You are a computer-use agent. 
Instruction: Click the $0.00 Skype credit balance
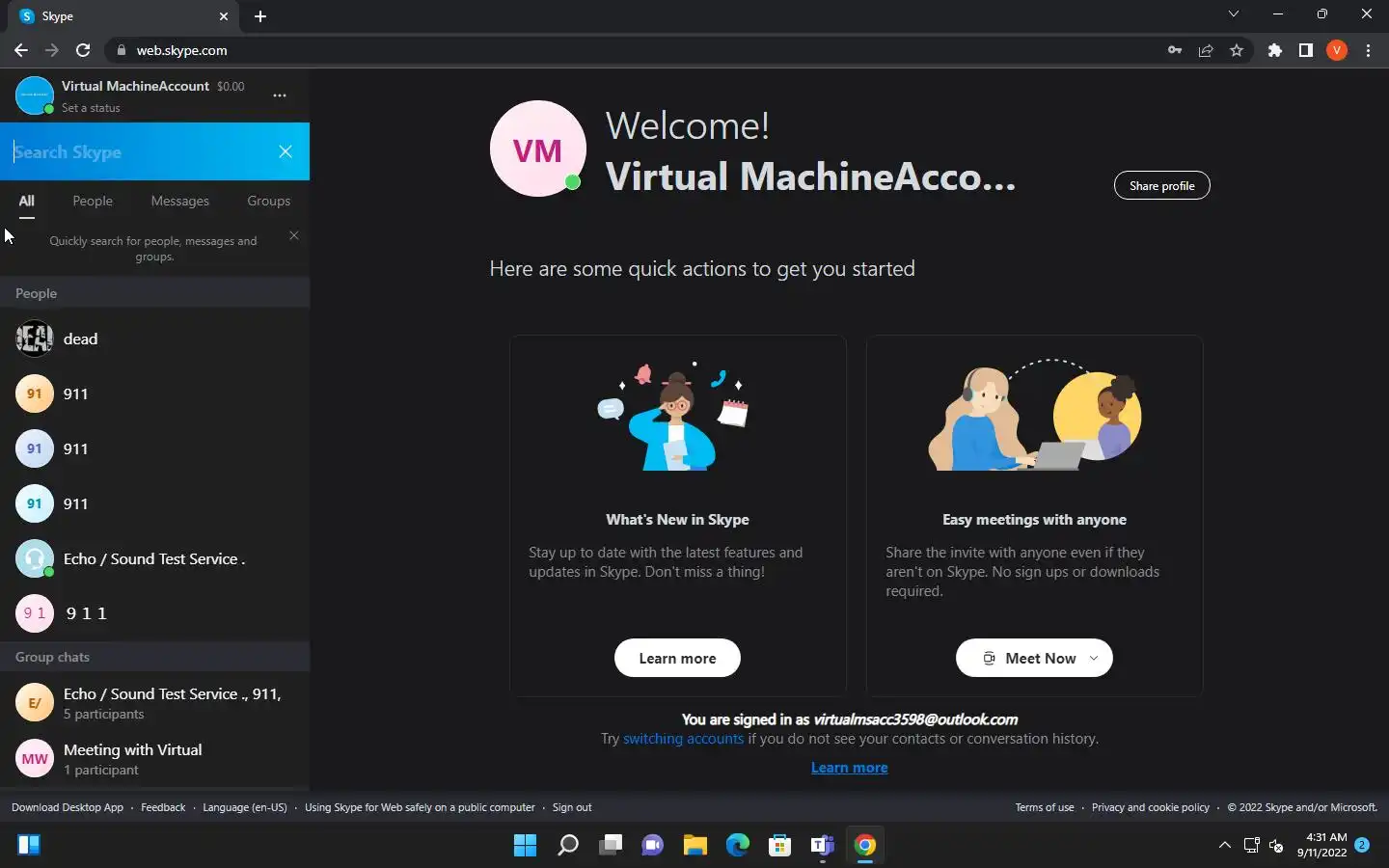click(x=231, y=86)
